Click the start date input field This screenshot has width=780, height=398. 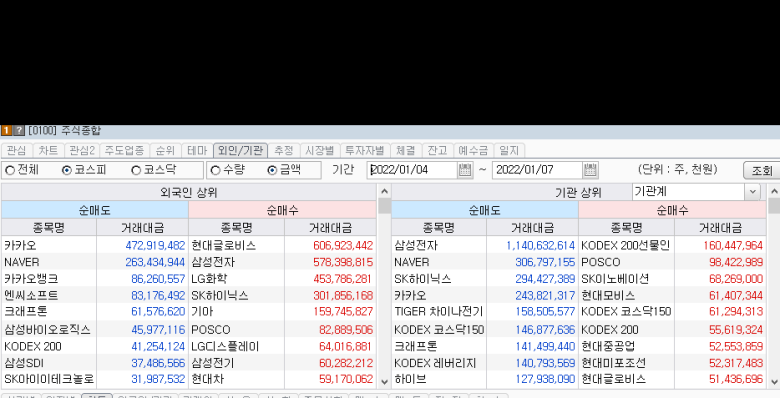click(413, 170)
